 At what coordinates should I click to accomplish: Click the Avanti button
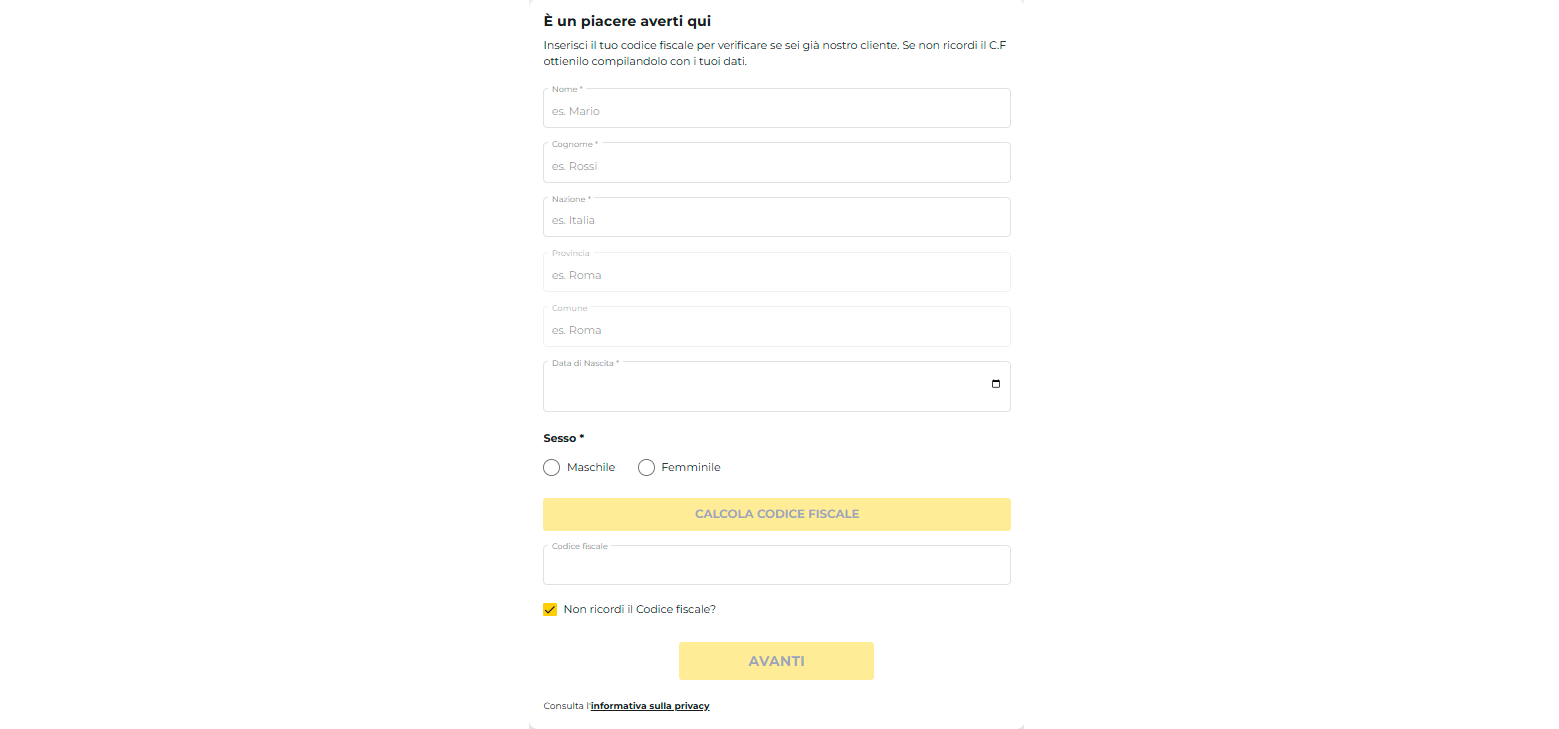tap(776, 661)
